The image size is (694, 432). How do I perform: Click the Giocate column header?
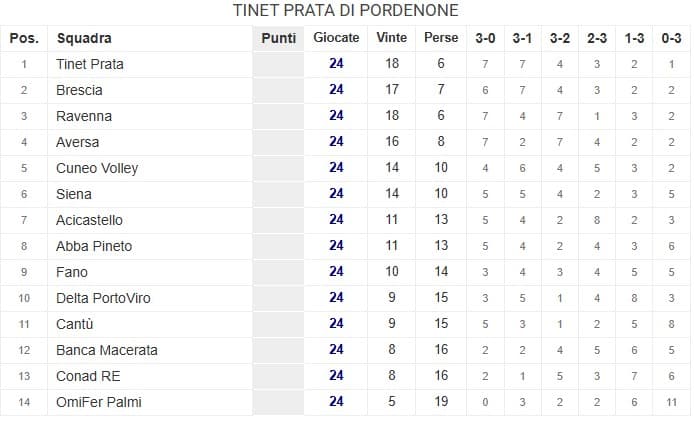point(336,38)
